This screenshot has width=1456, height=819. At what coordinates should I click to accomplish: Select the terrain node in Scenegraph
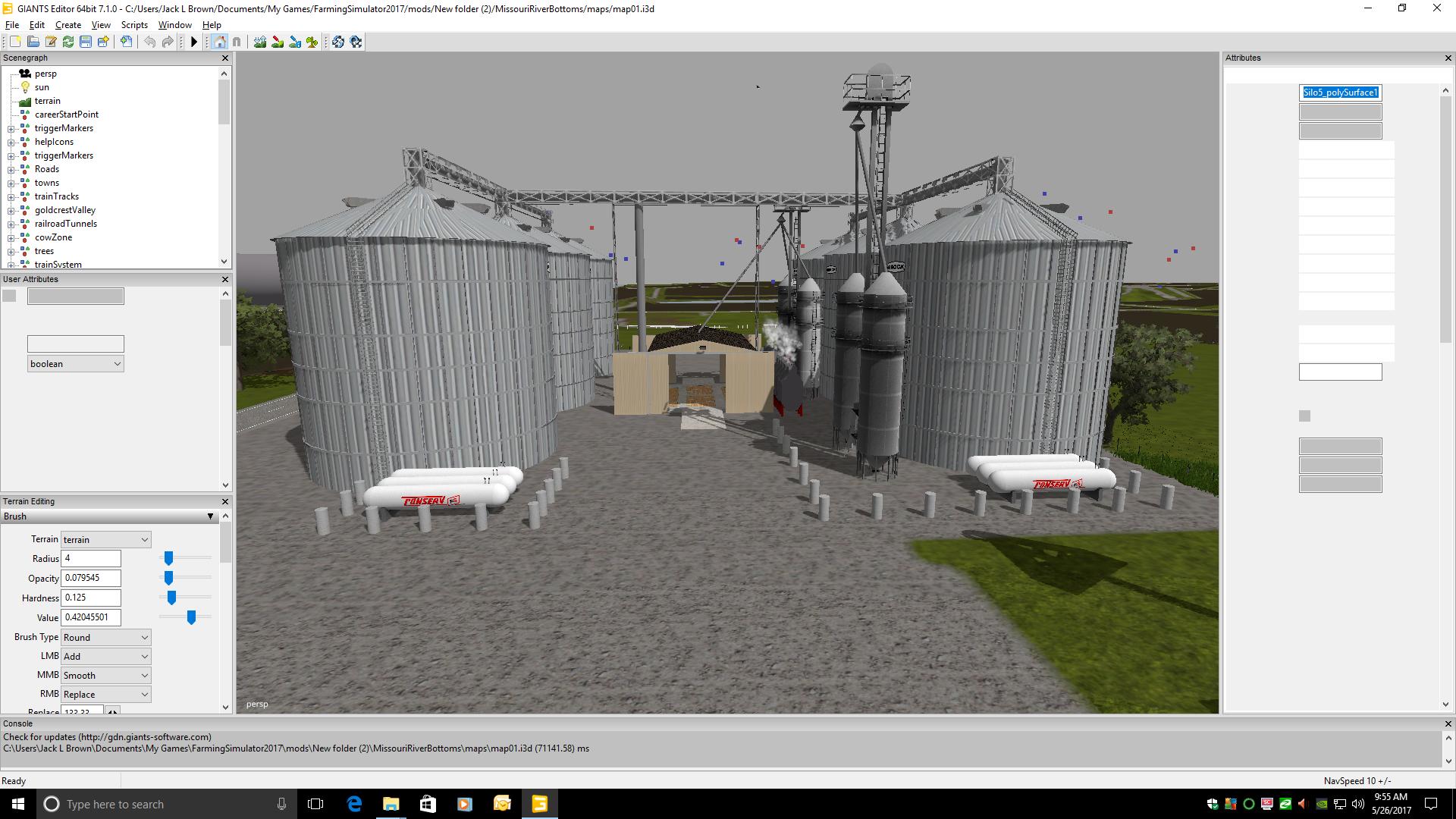tap(47, 101)
